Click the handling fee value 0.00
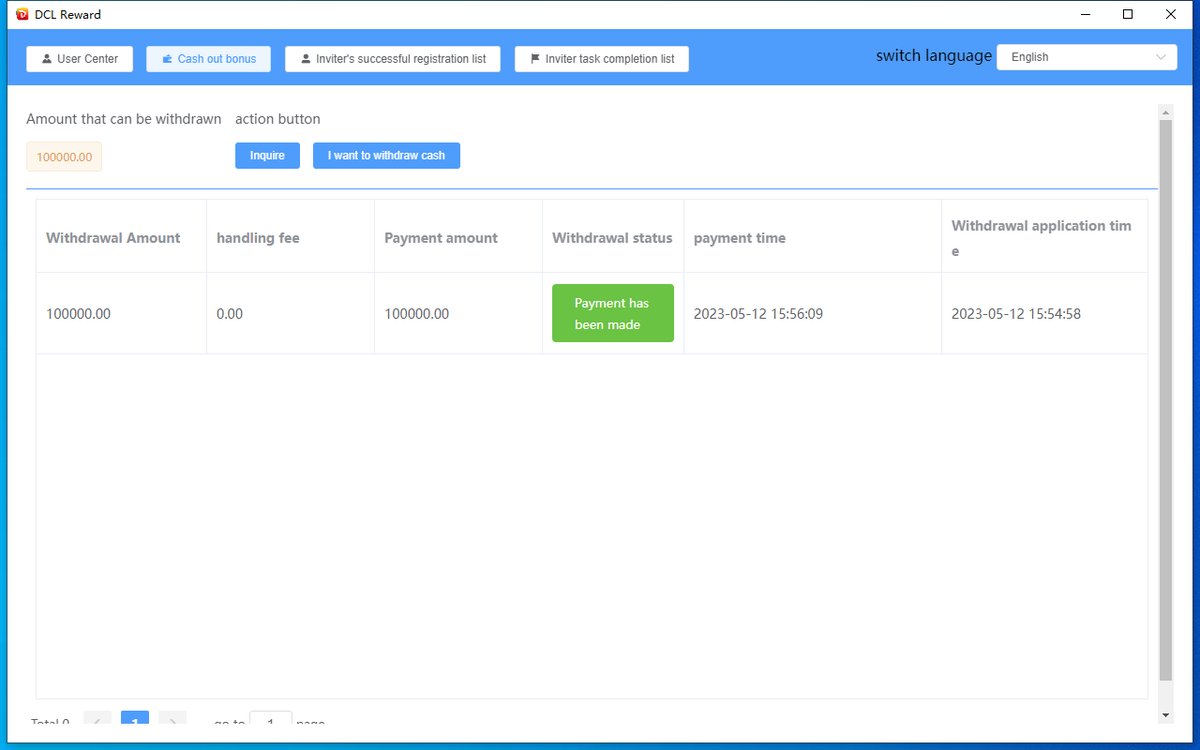Screen dimensions: 1200x750 230,314
